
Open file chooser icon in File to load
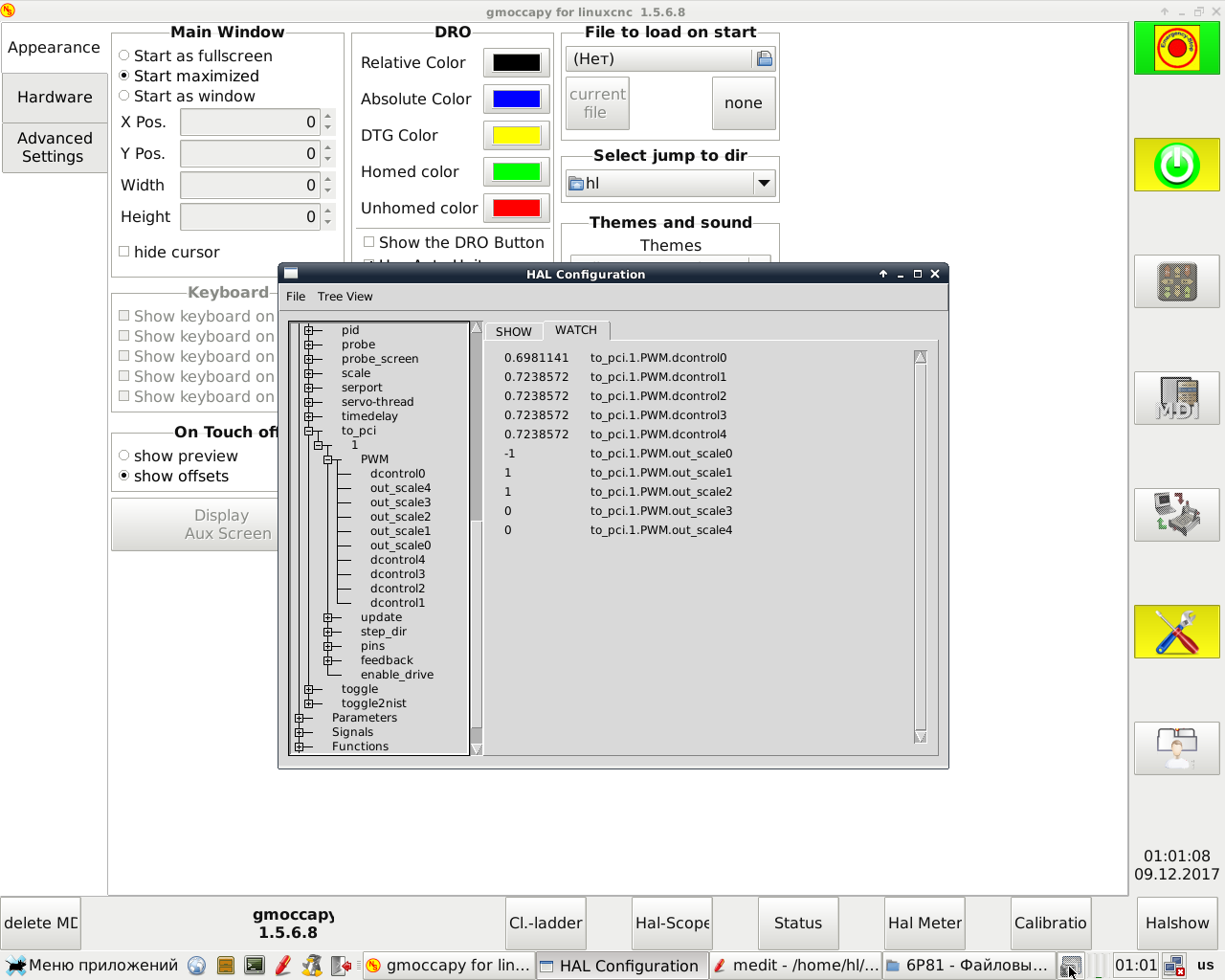[x=765, y=59]
